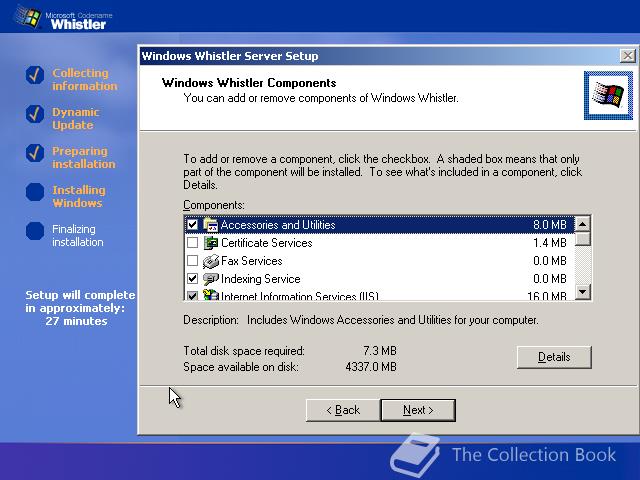The image size is (640, 480).
Task: Check the Fax Services checkbox
Action: point(192,261)
